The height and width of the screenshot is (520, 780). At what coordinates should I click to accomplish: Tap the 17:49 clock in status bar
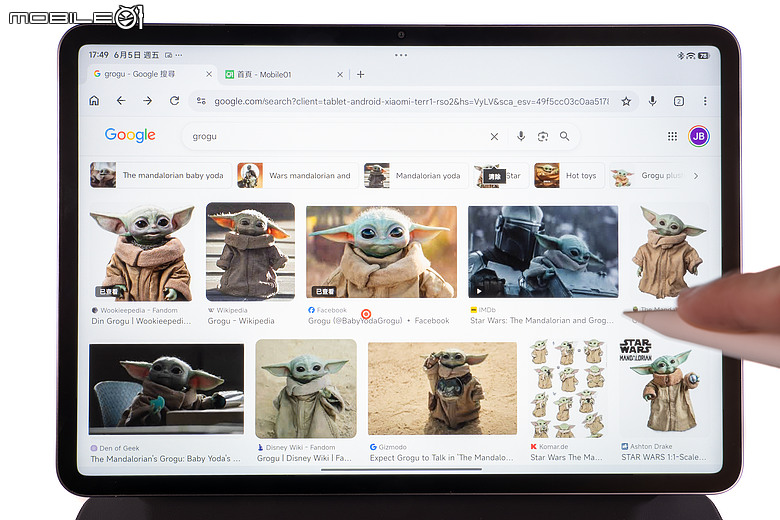point(98,55)
